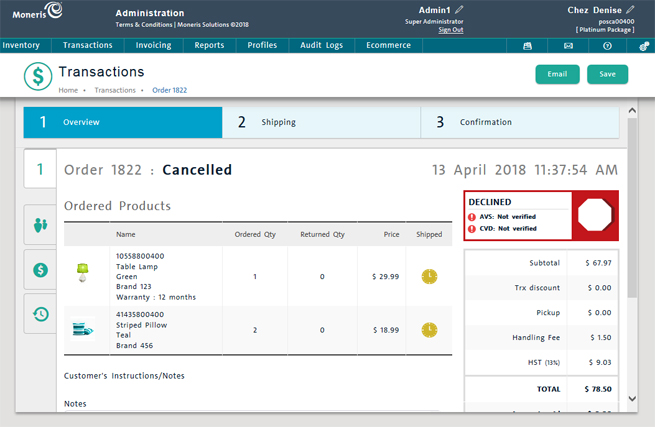Open the mail envelope icon in toolbar

(x=568, y=46)
